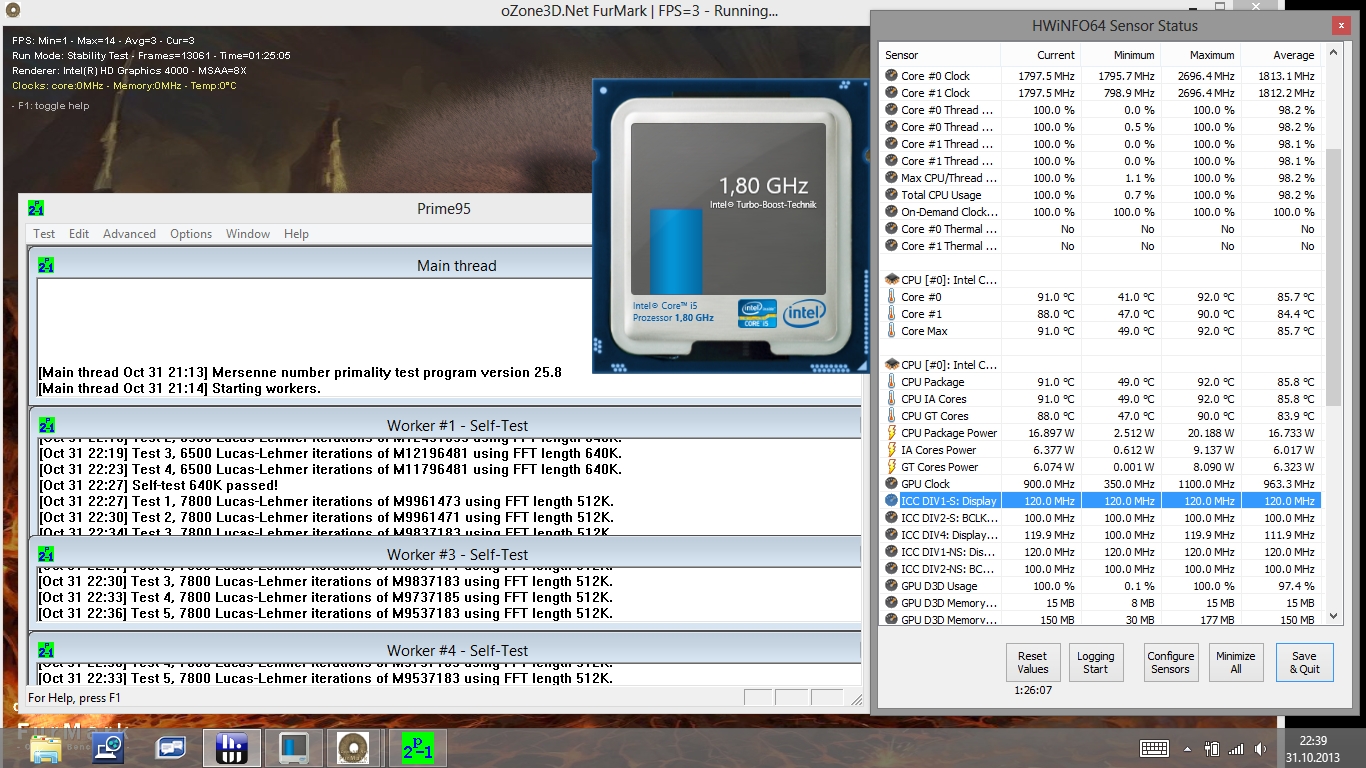This screenshot has height=768, width=1366.
Task: Switch to FurMark via its taskbar icon
Action: [x=355, y=748]
